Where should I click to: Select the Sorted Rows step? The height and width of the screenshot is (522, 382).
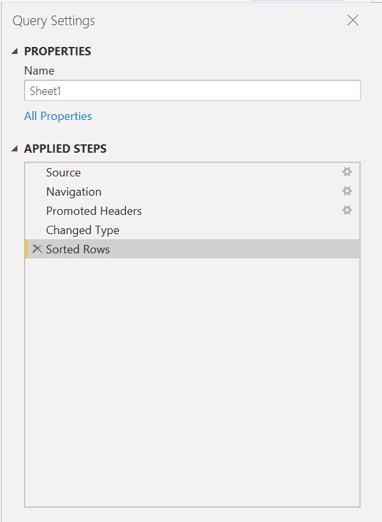point(192,249)
